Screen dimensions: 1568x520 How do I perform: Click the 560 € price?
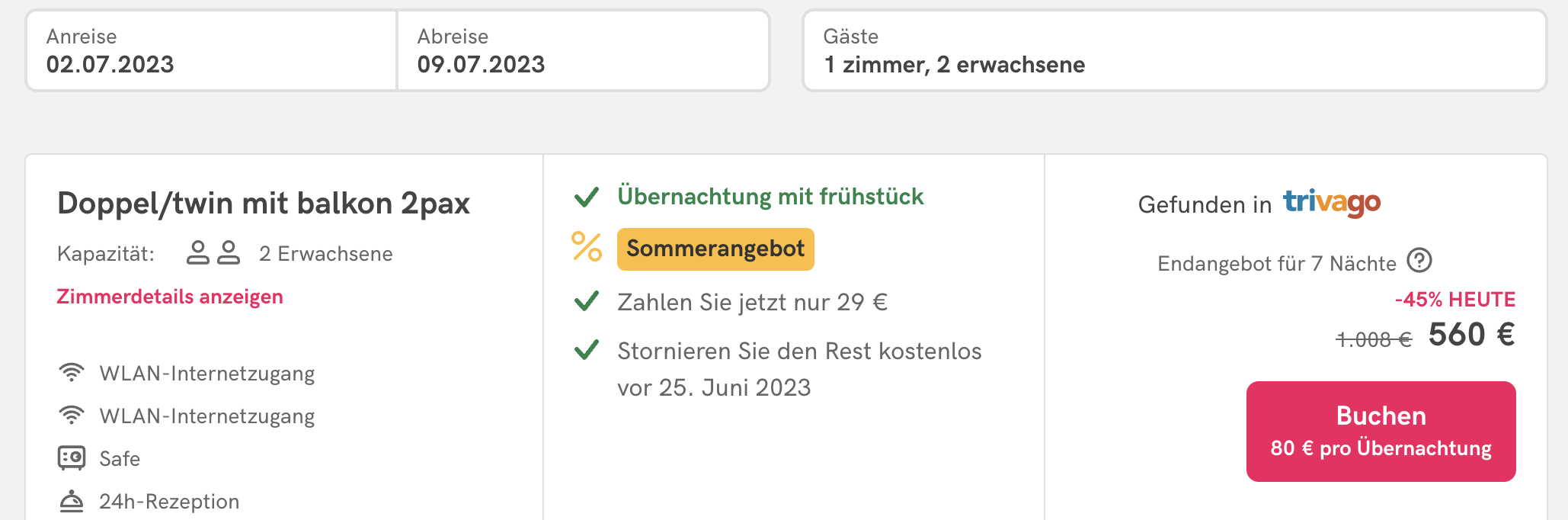1471,335
